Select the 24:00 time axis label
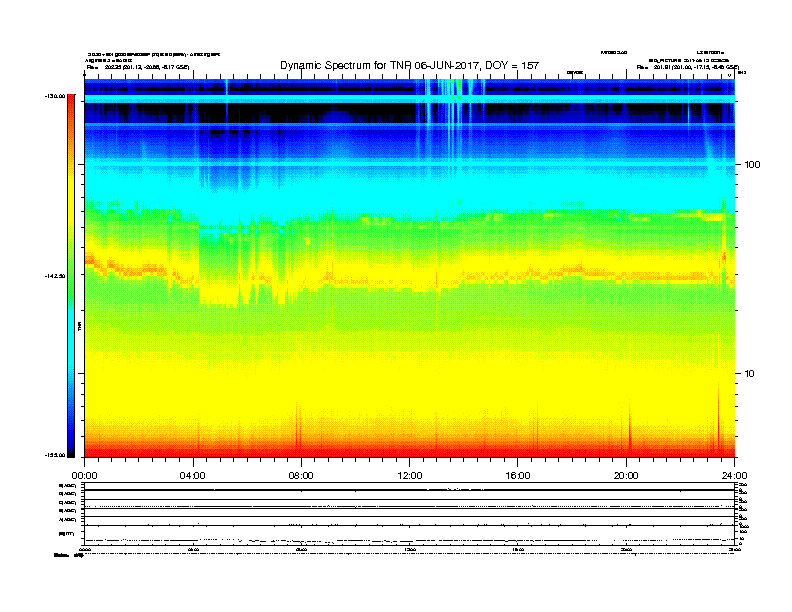This screenshot has height=612, width=792. pyautogui.click(x=734, y=476)
